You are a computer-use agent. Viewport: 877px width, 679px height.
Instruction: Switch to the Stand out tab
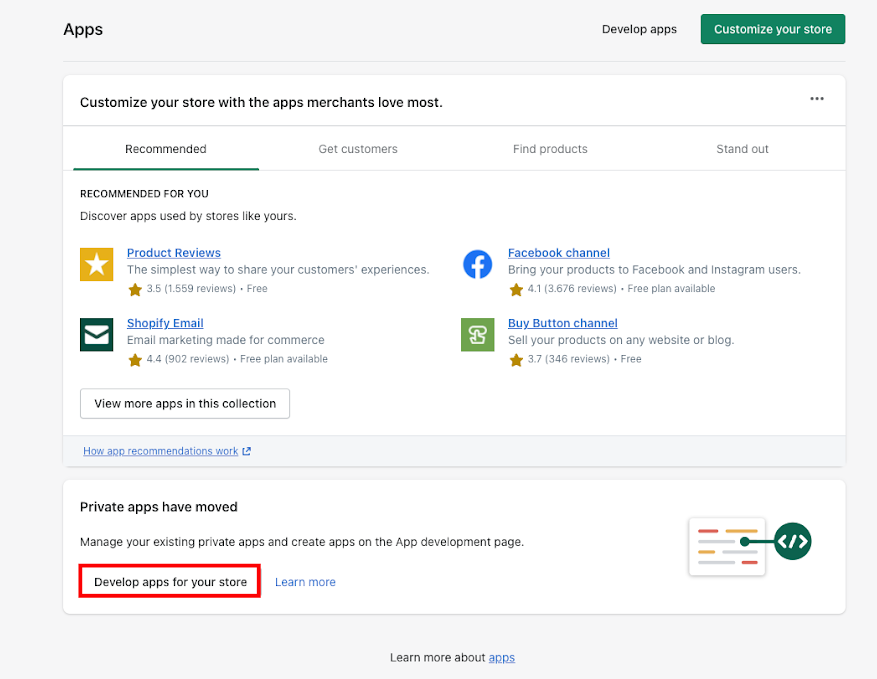tap(742, 148)
